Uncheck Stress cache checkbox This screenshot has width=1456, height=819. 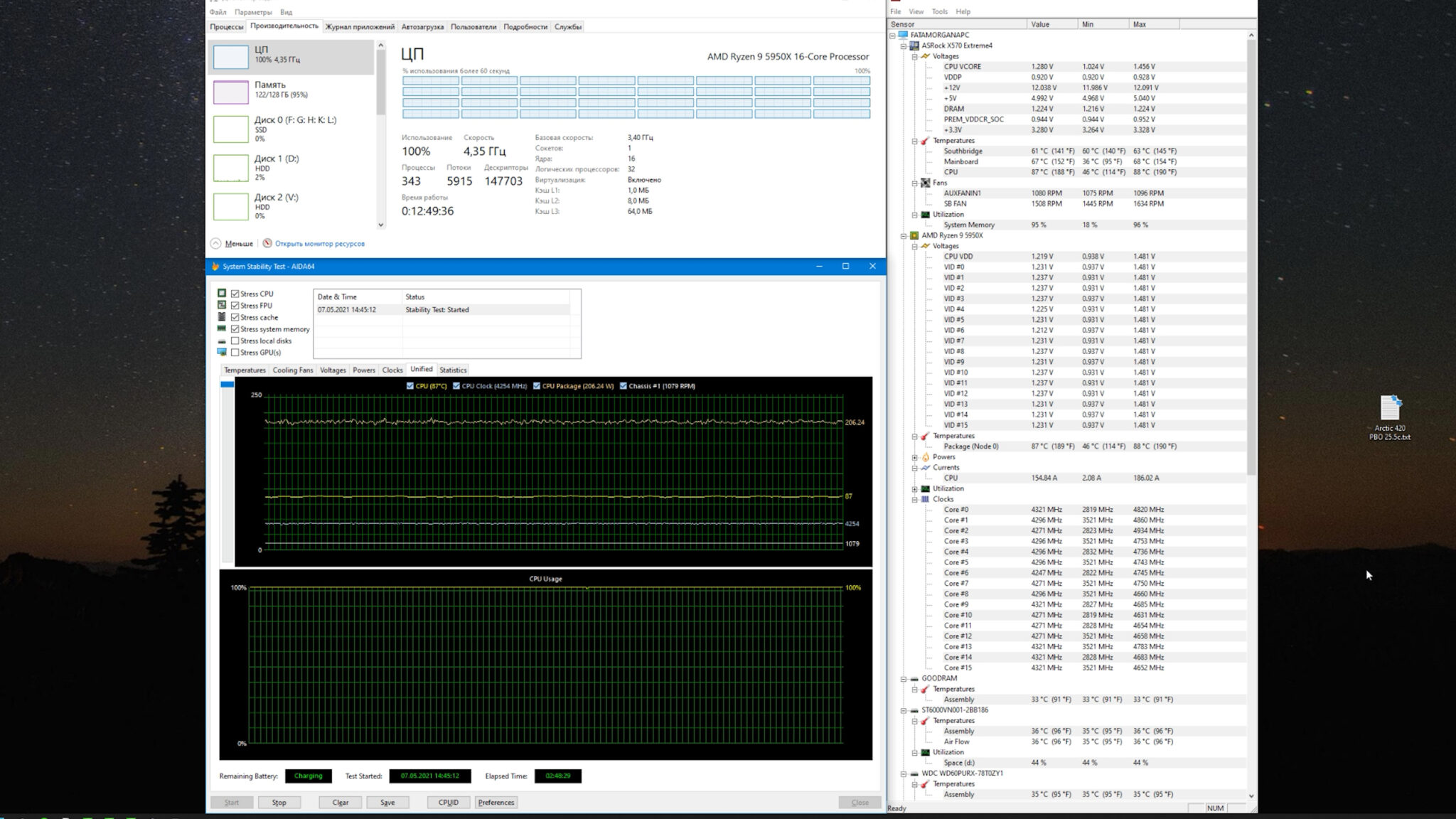(x=235, y=317)
